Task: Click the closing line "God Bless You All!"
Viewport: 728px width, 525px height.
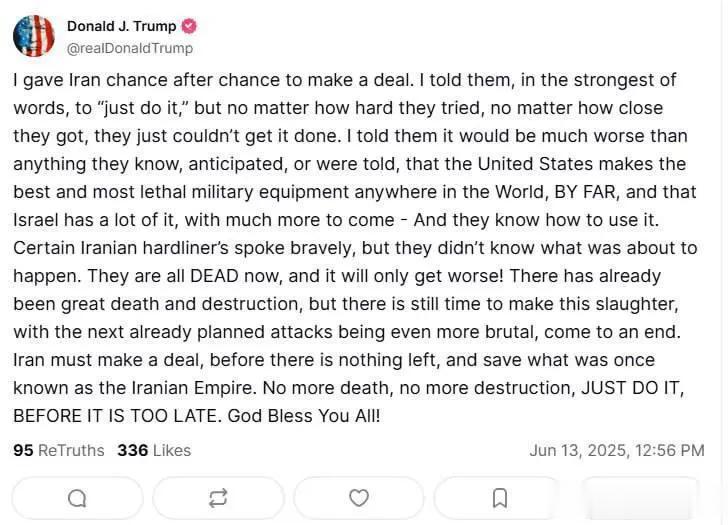Action: (x=304, y=416)
